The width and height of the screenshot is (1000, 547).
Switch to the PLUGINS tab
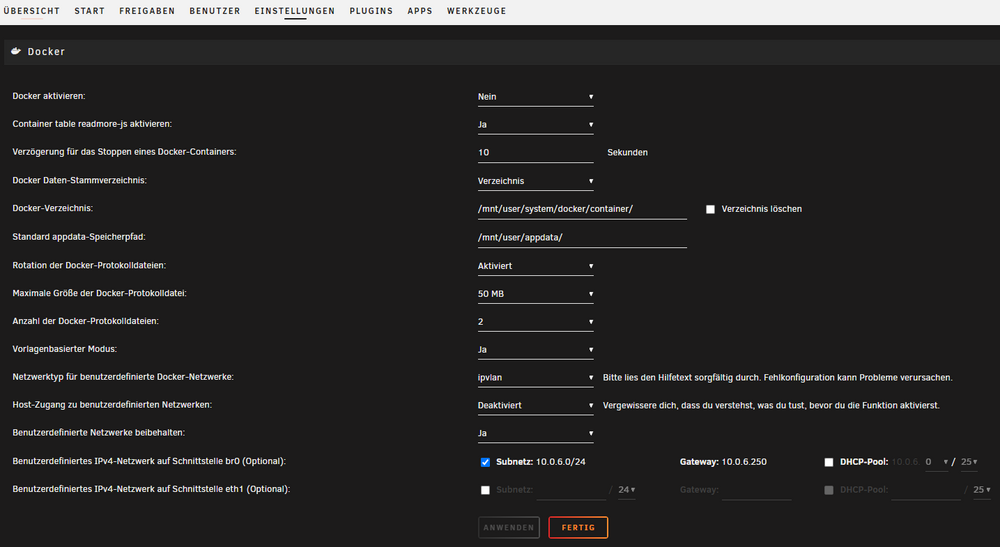click(x=371, y=11)
